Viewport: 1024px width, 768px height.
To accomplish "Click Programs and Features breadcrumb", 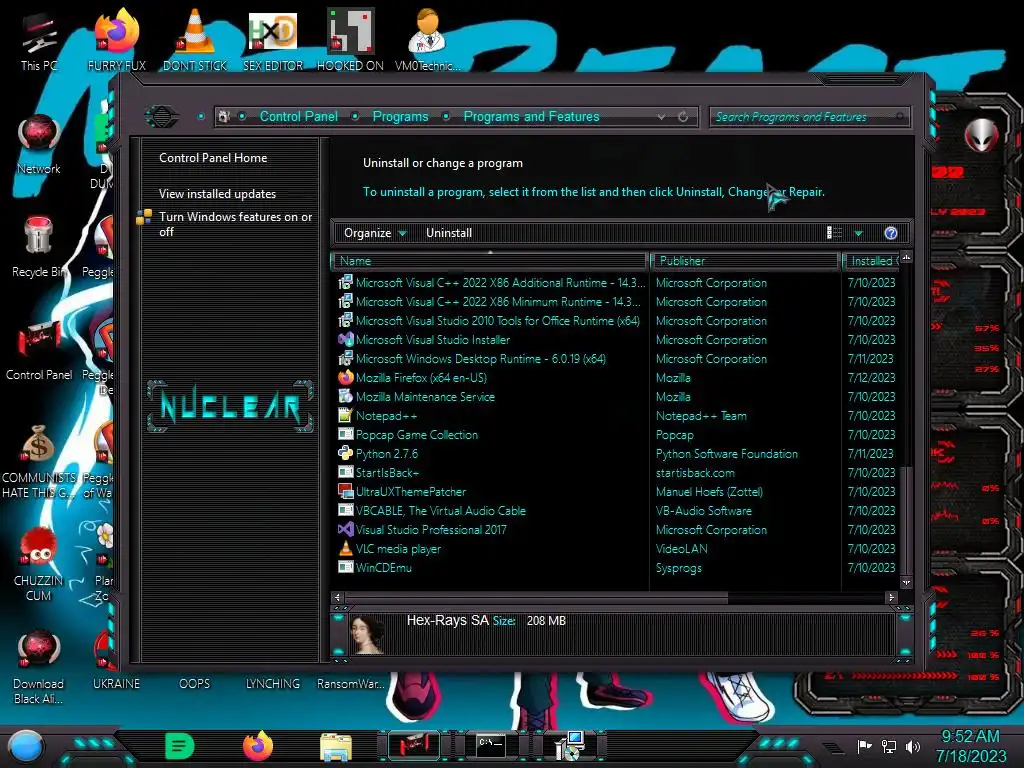I will click(531, 117).
